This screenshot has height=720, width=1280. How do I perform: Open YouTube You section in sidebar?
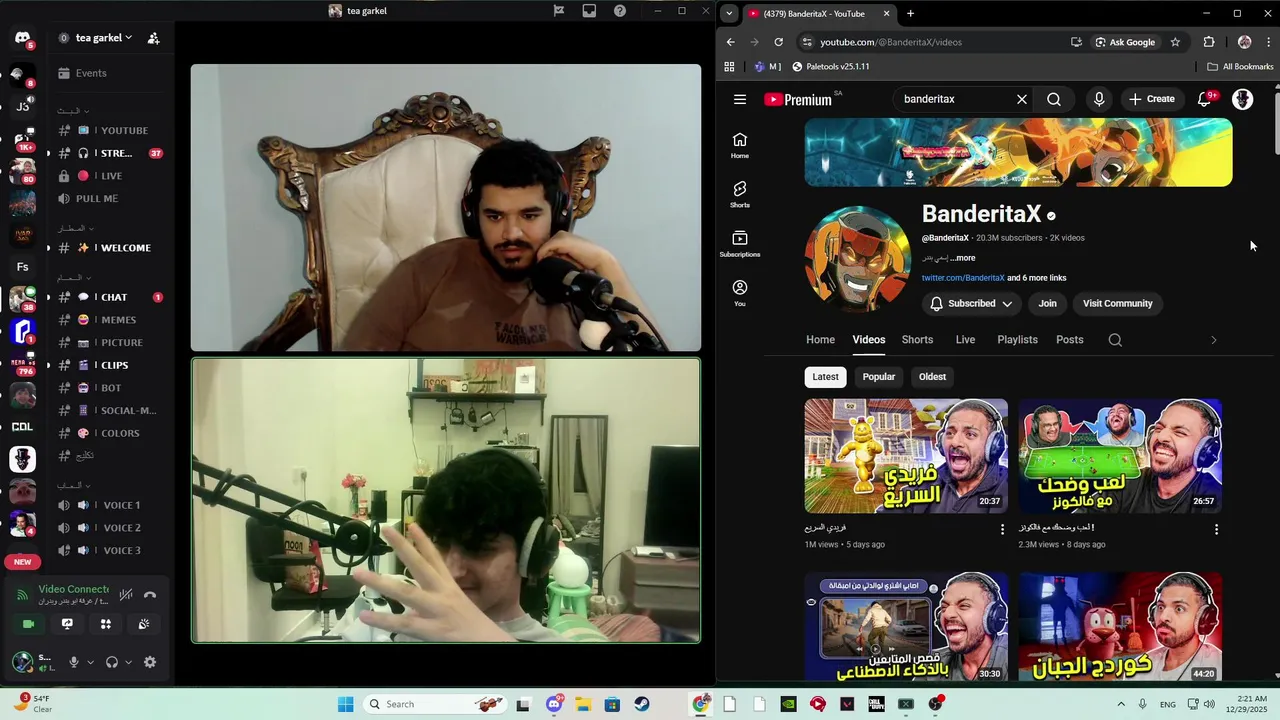coord(740,293)
